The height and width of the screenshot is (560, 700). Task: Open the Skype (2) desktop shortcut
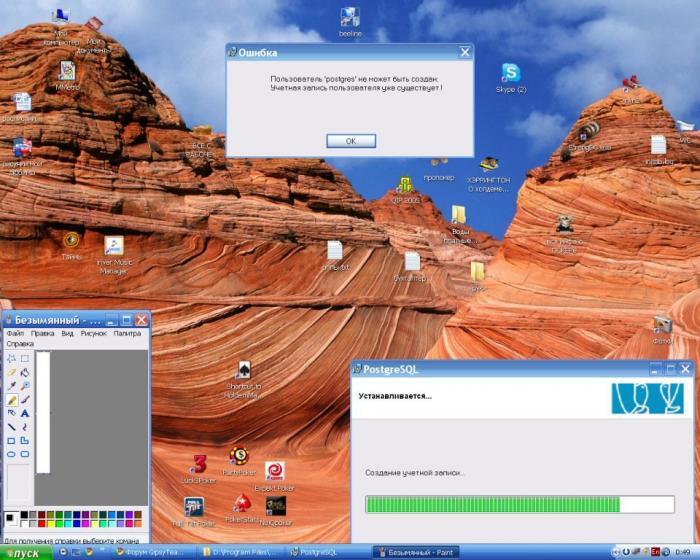pos(511,73)
